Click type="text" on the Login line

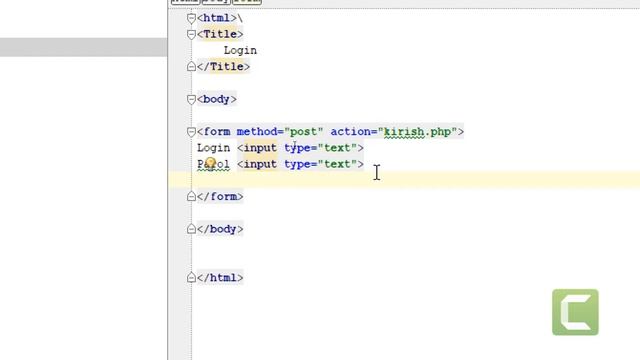pos(320,148)
